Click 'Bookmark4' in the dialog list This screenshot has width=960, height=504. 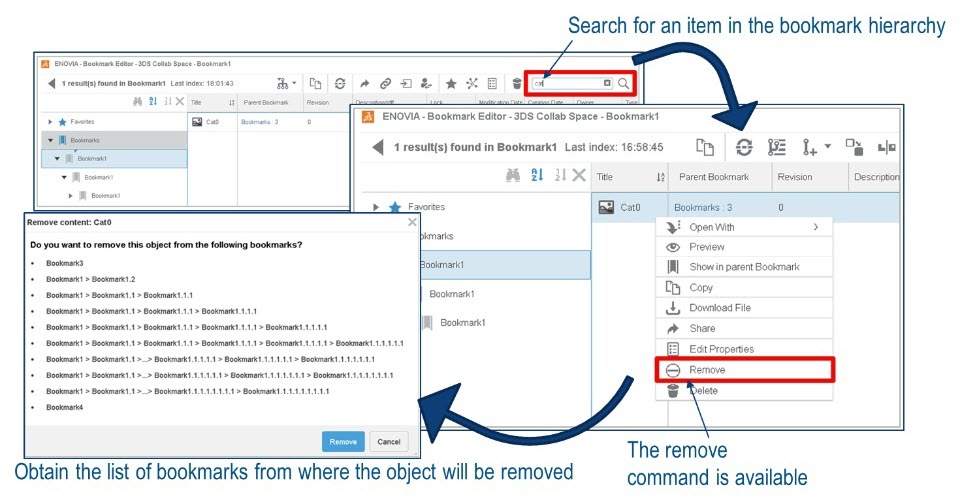click(64, 407)
